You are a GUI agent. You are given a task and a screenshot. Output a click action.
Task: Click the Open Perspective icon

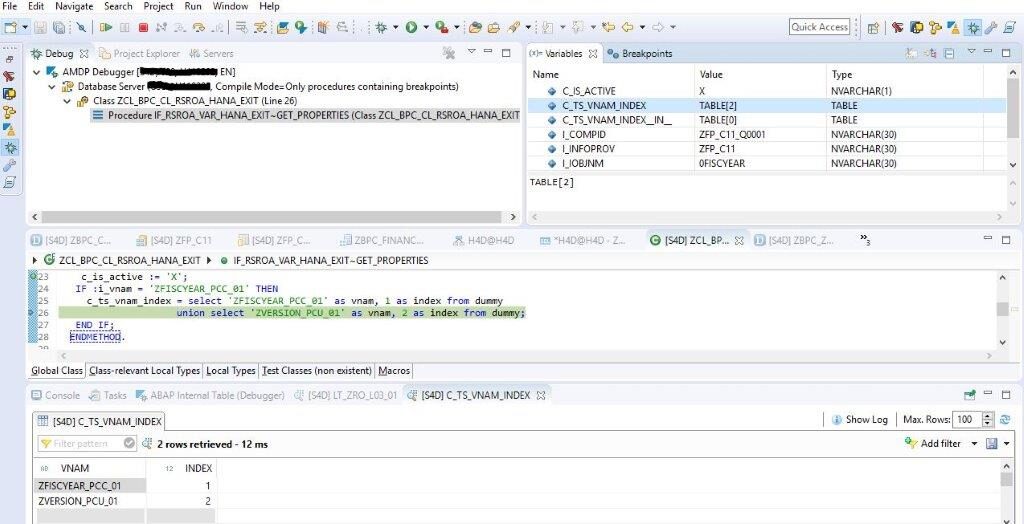(873, 28)
